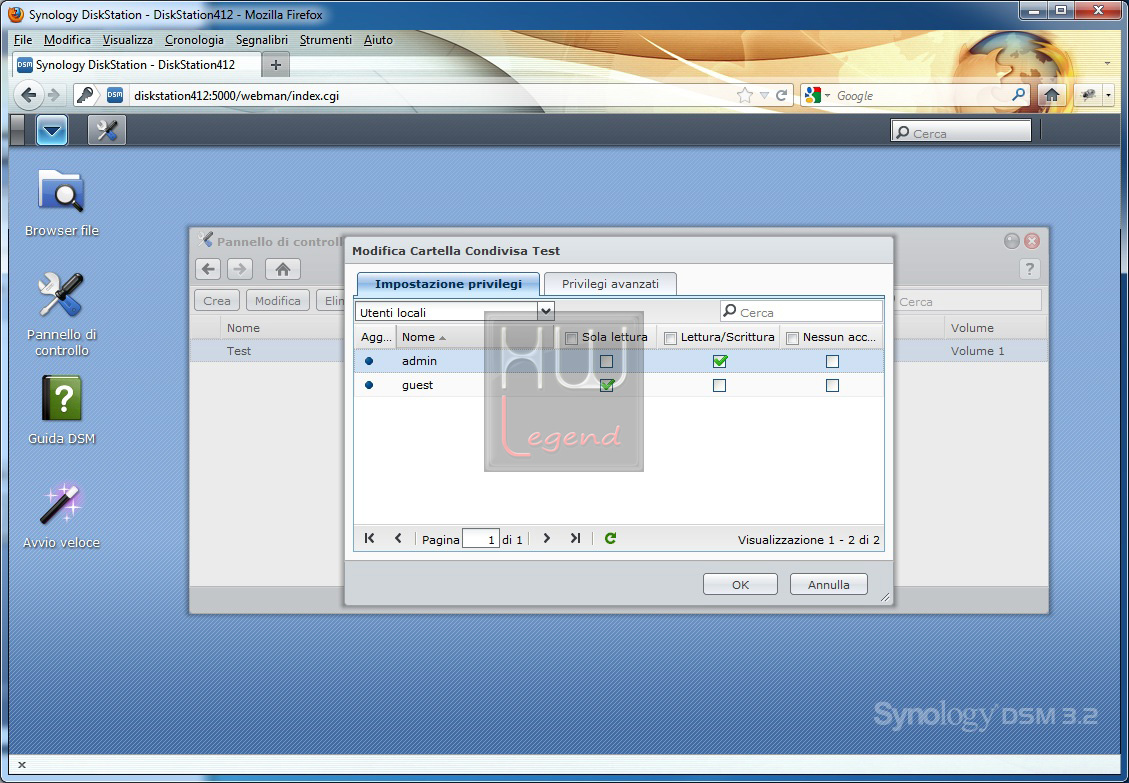Check Nessun accesso for admin
The height and width of the screenshot is (783, 1129).
tap(832, 361)
